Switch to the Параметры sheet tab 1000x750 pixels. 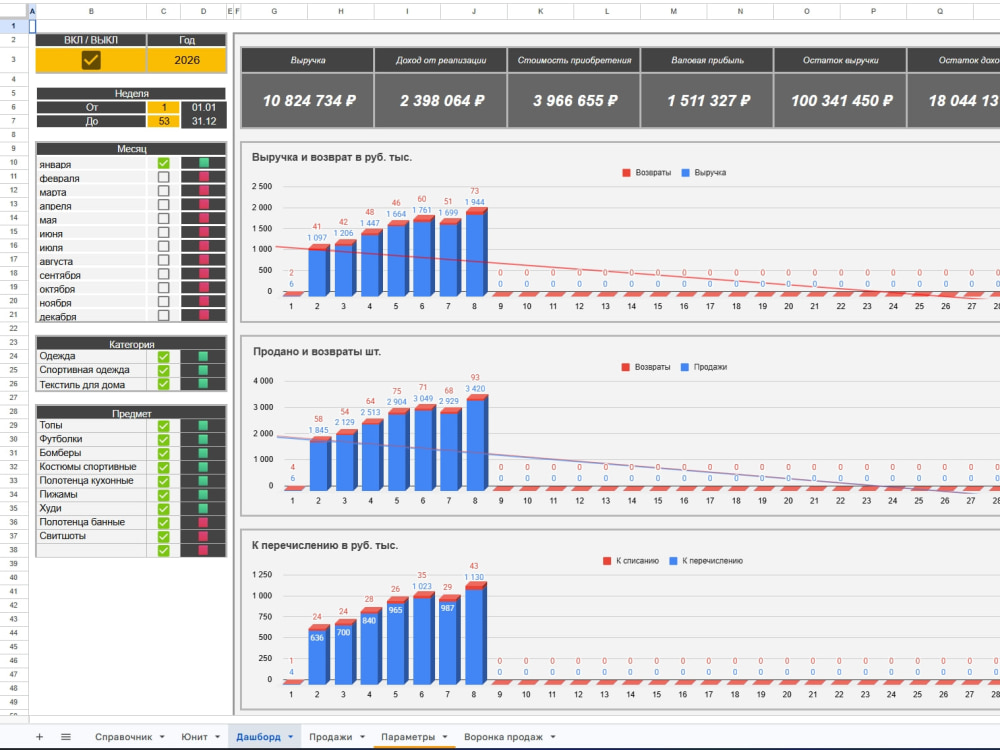point(408,737)
